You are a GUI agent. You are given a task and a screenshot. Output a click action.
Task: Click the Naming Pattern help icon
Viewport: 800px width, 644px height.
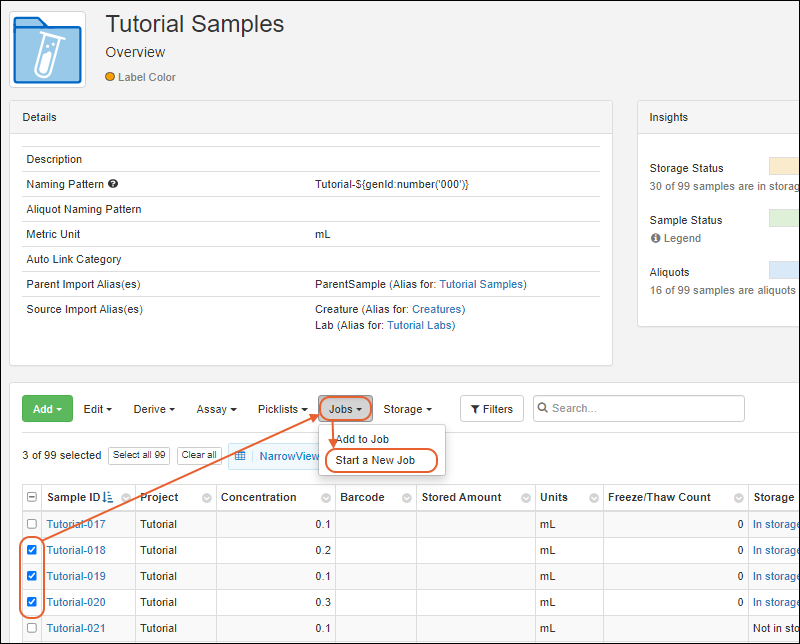pyautogui.click(x=113, y=185)
